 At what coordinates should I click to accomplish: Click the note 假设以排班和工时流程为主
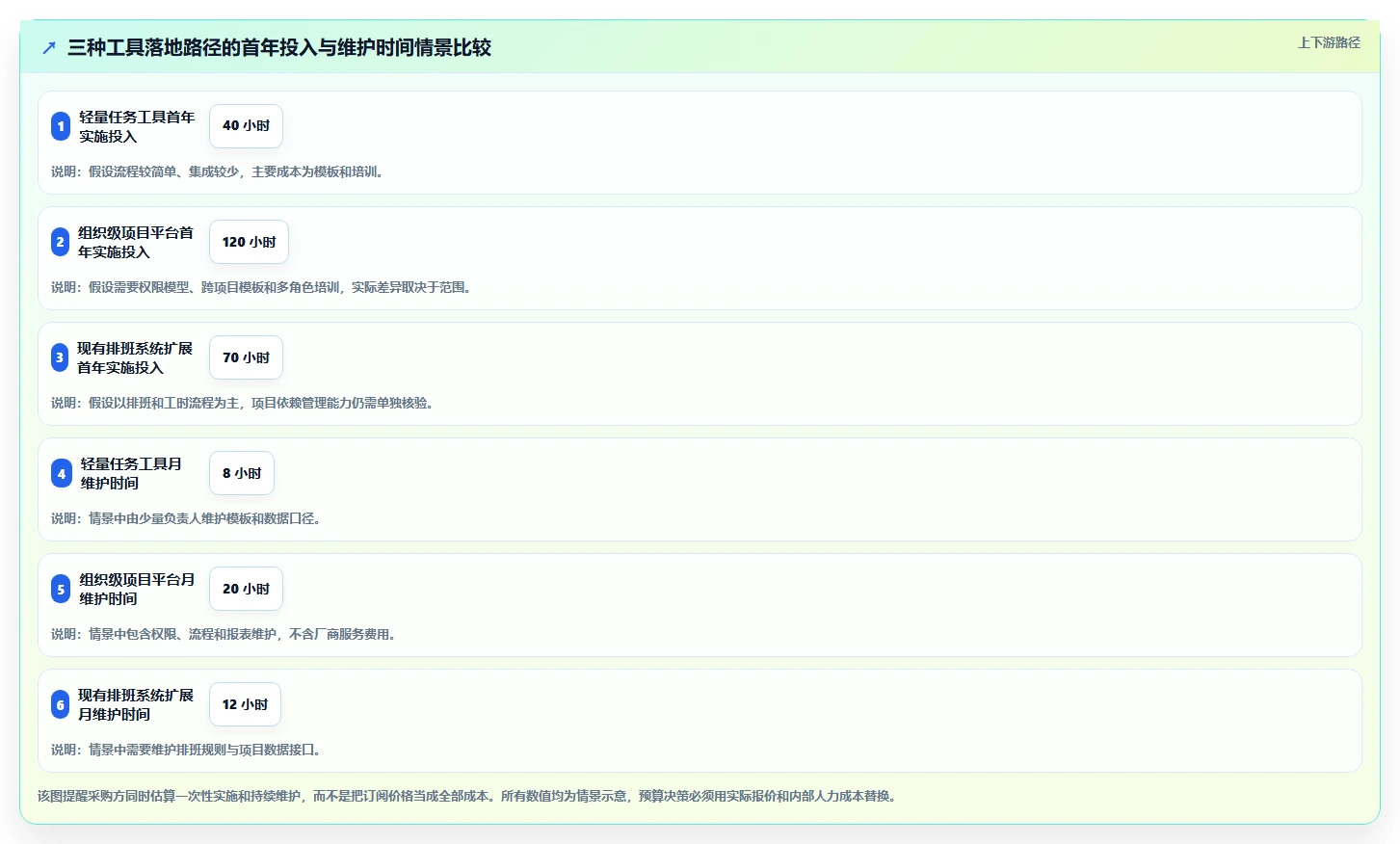[x=245, y=403]
